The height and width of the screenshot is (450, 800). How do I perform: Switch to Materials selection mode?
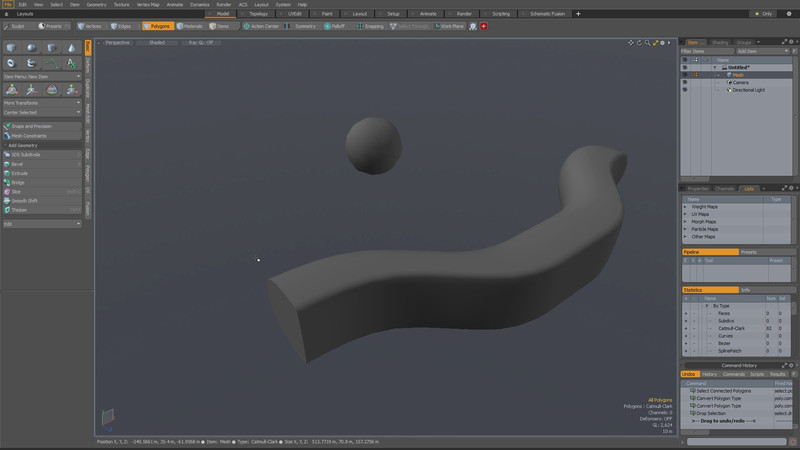click(x=190, y=26)
